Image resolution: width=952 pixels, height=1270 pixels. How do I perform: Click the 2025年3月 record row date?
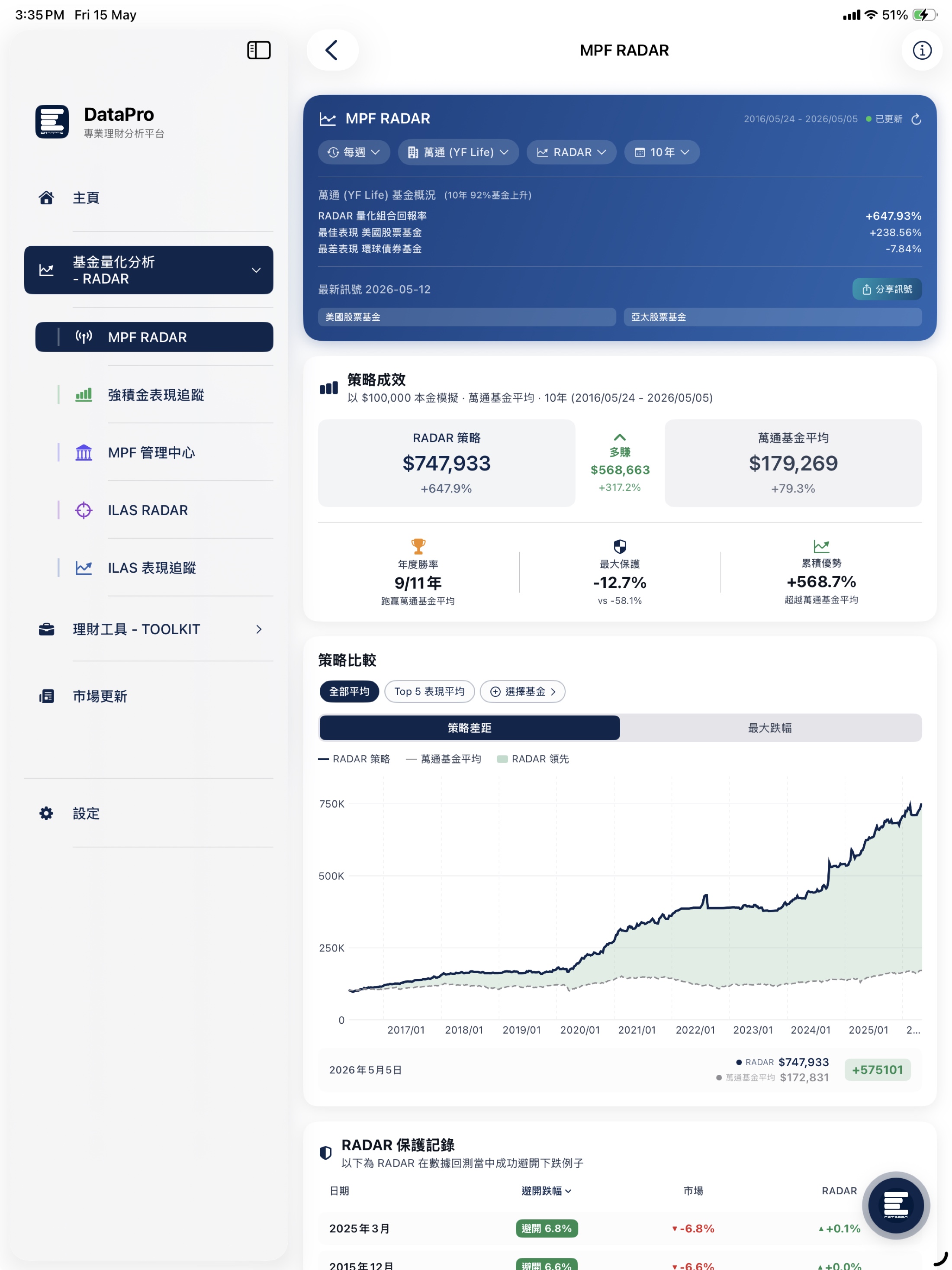pyautogui.click(x=359, y=1228)
